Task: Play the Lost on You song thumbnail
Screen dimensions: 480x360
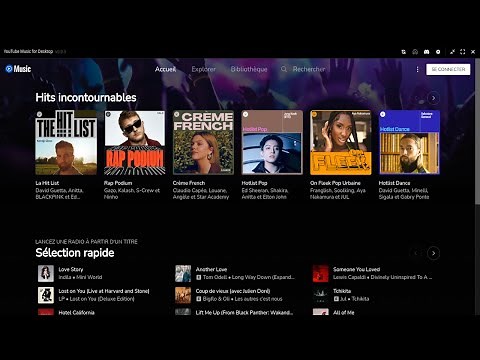Action: pos(46,295)
